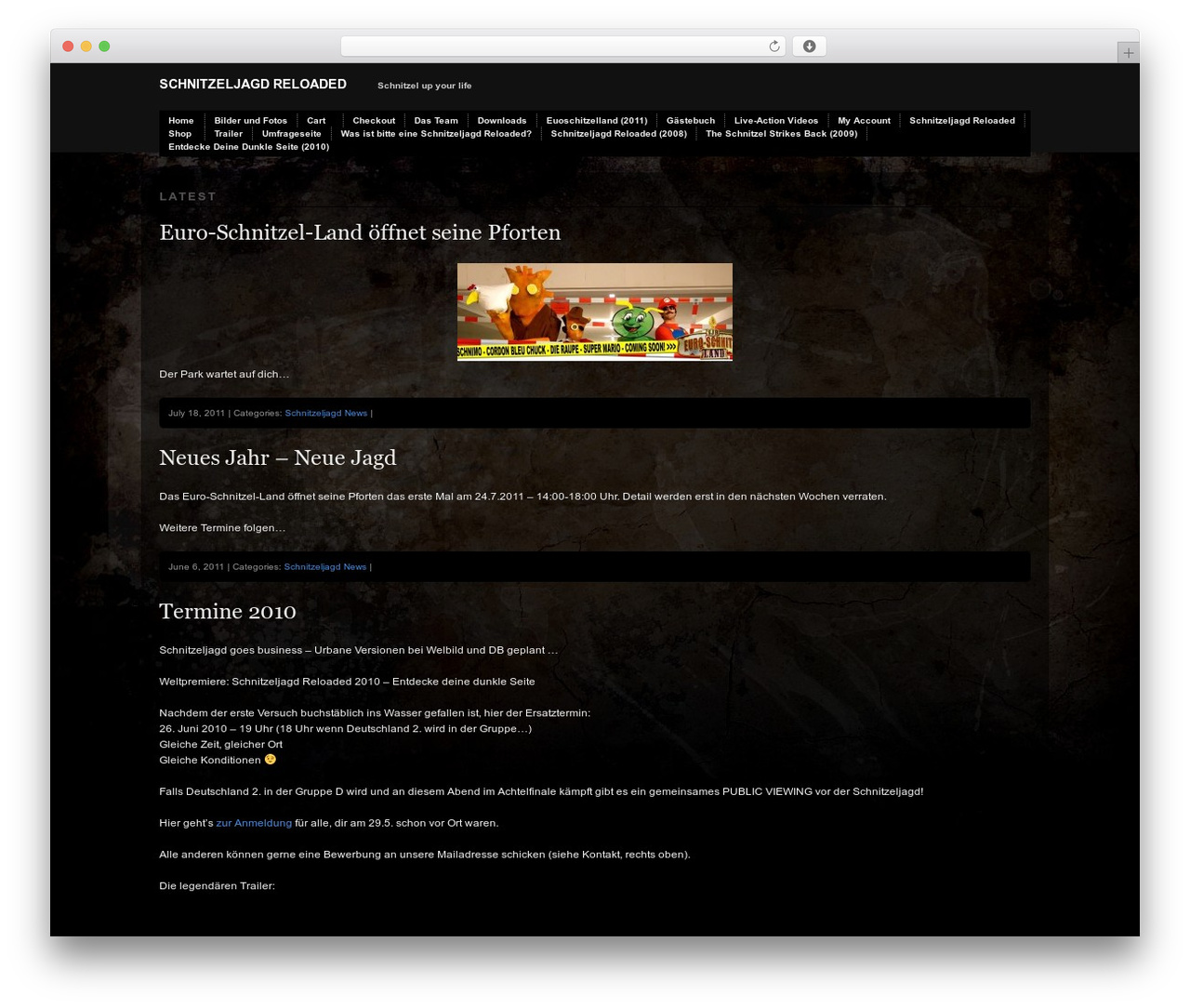Open Schnitzeljagd Reloaded (2008) menu item

tap(619, 134)
